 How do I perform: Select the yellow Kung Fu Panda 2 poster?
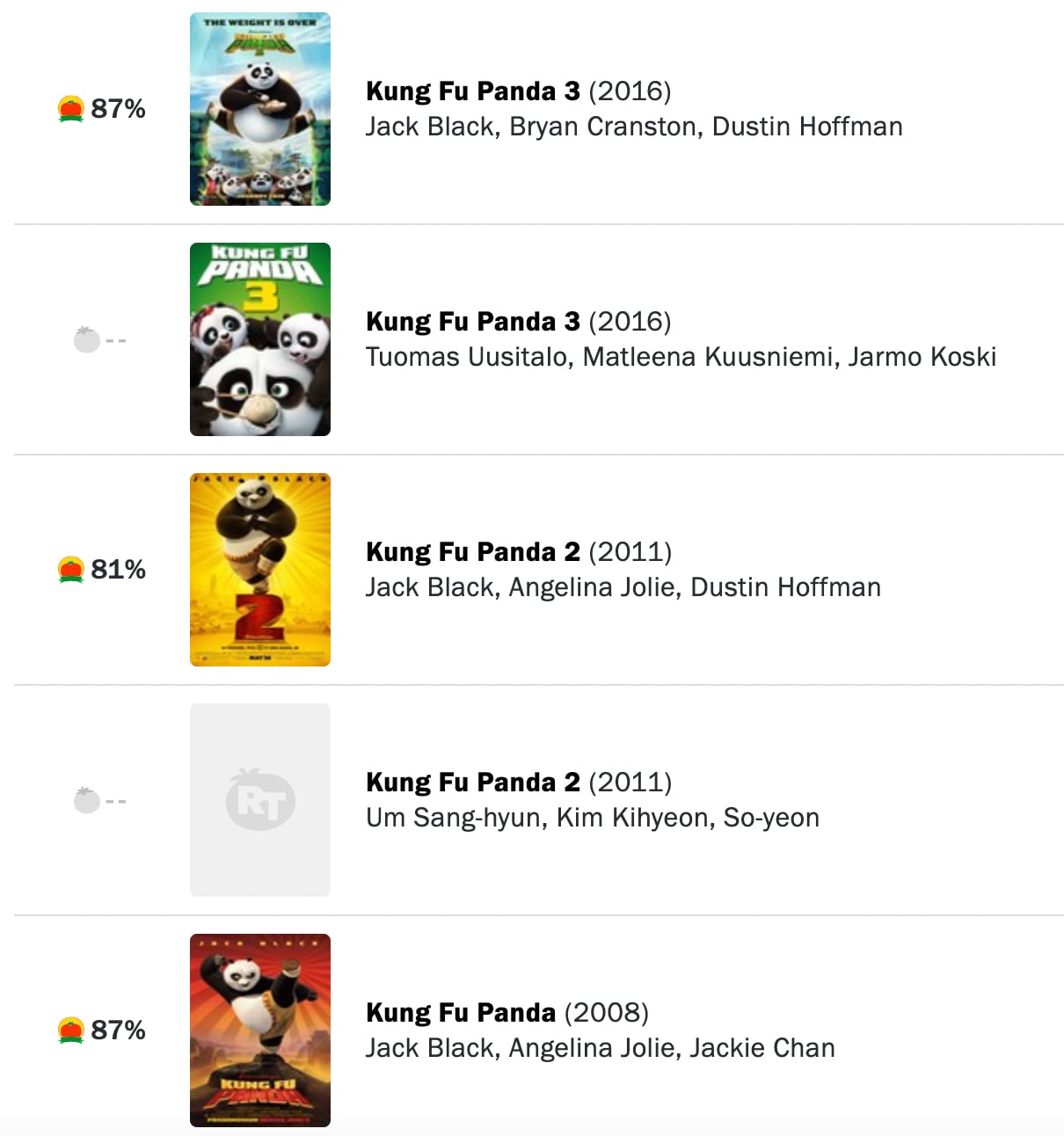point(259,569)
